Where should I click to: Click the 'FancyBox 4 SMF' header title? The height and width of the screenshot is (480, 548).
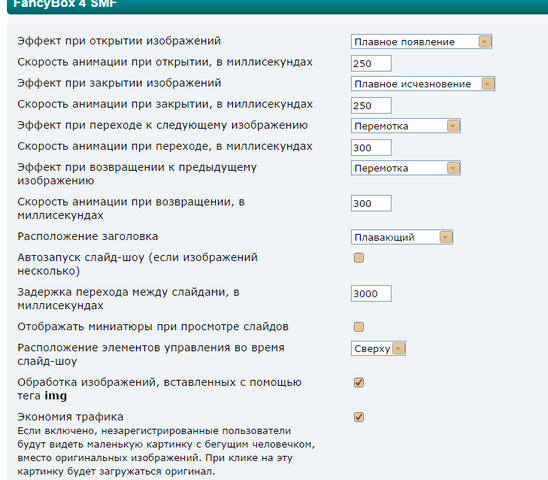[x=65, y=4]
